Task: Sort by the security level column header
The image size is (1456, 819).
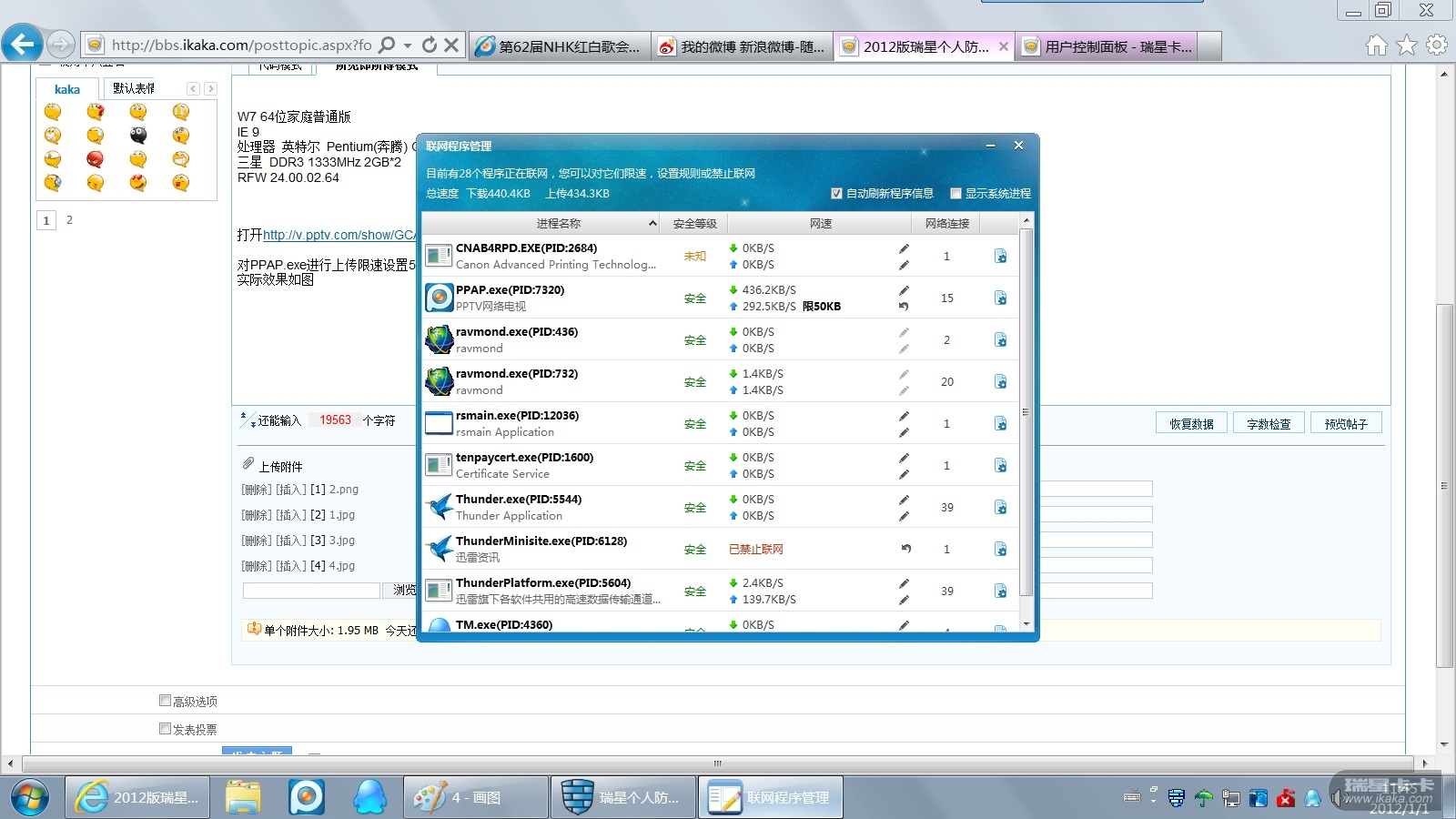Action: pyautogui.click(x=694, y=223)
